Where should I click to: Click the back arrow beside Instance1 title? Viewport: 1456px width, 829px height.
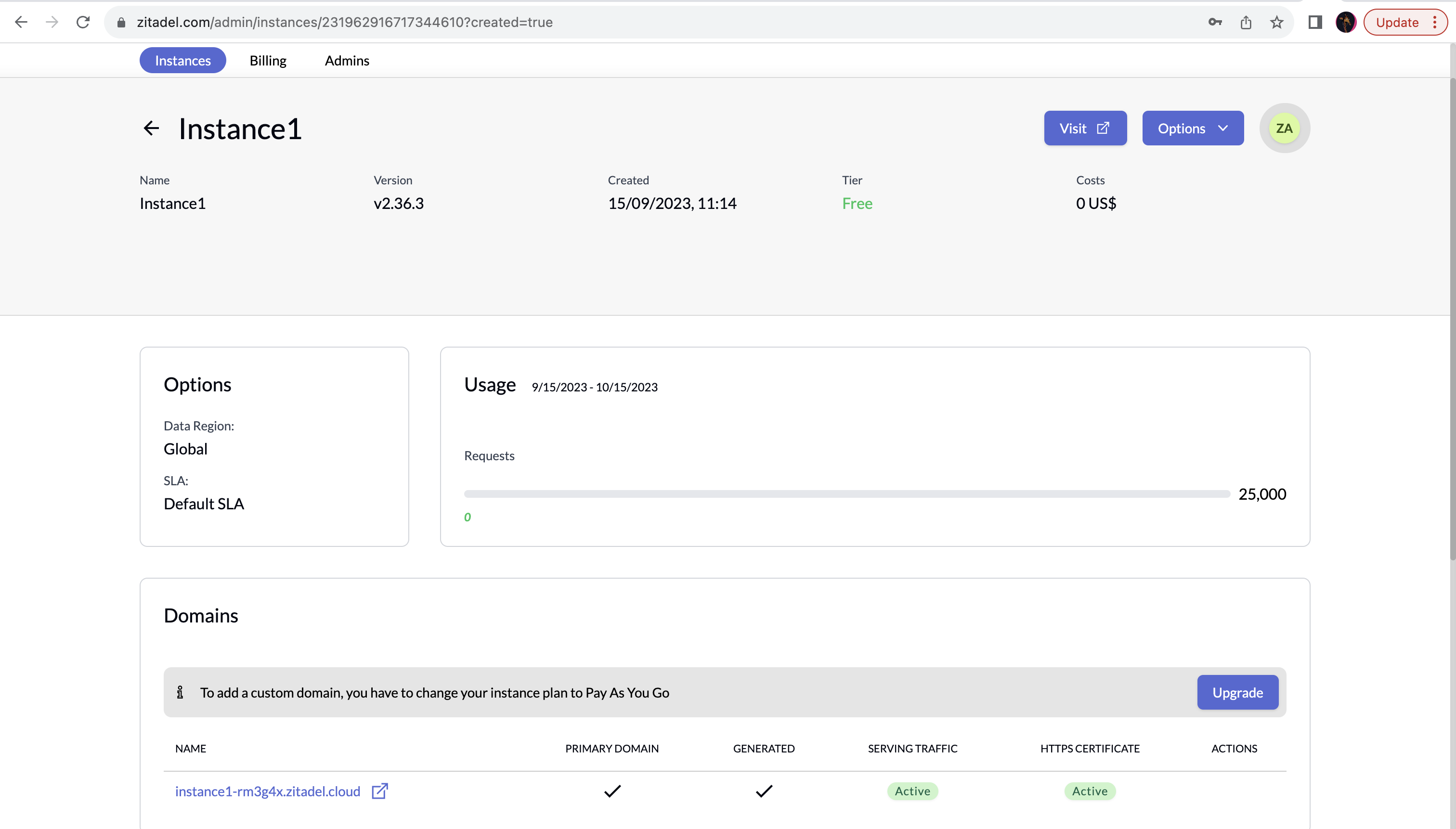pyautogui.click(x=151, y=128)
